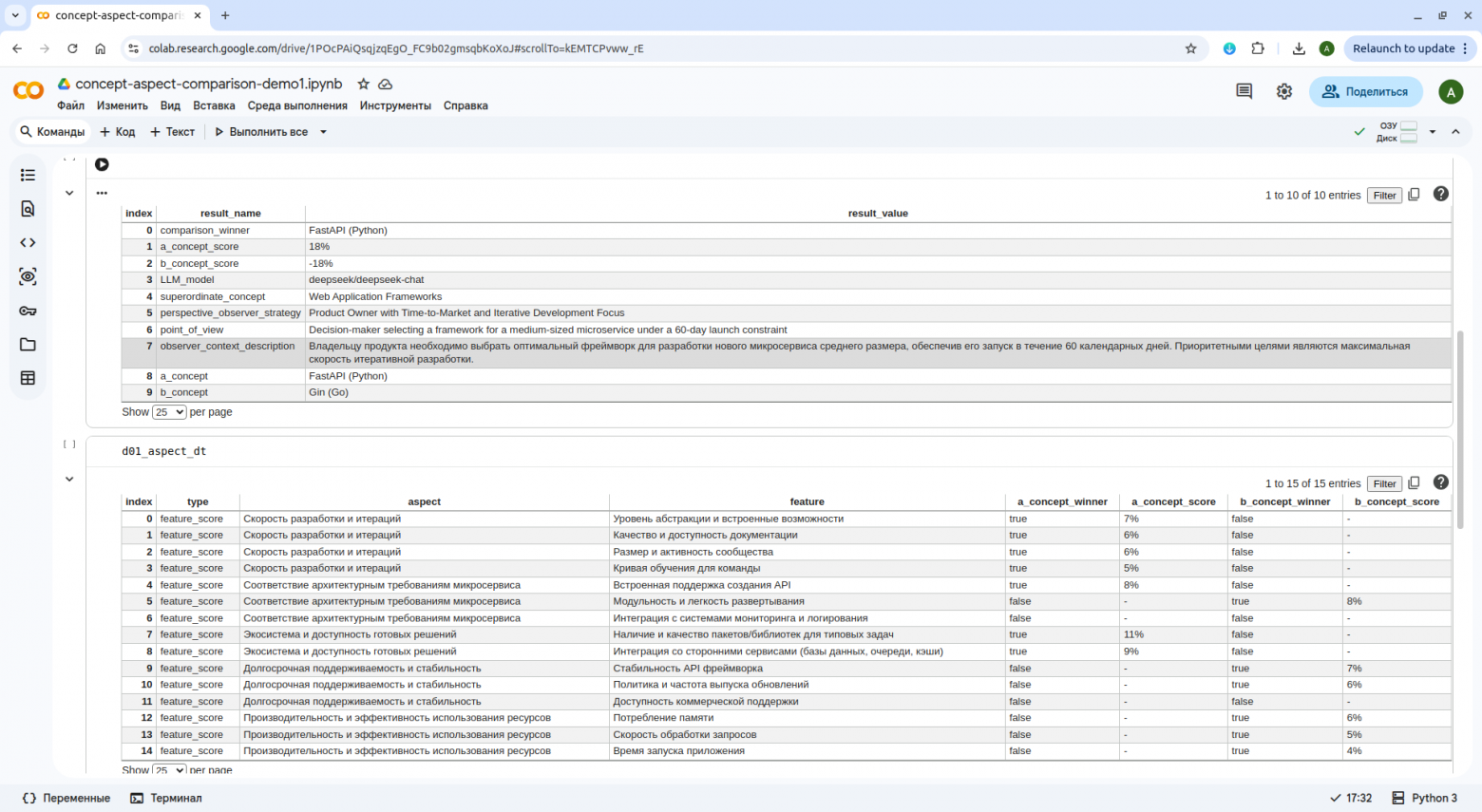The height and width of the screenshot is (812, 1482).
Task: Expand the Выполнить все dropdown arrow
Action: [x=323, y=132]
